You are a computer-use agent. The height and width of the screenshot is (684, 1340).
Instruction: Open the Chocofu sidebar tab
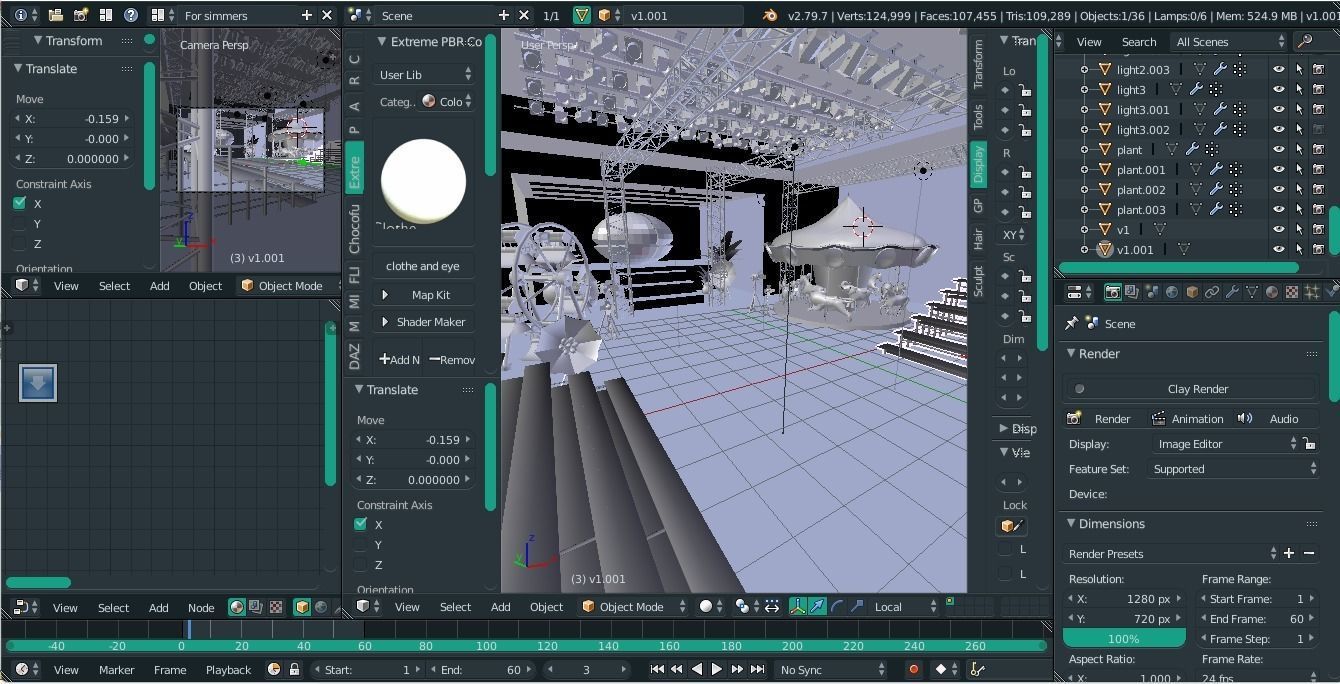354,228
